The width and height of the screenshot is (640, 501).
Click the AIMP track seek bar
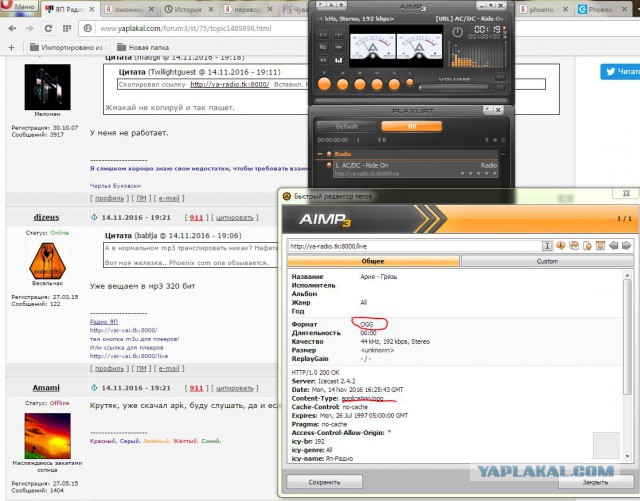pos(411,100)
